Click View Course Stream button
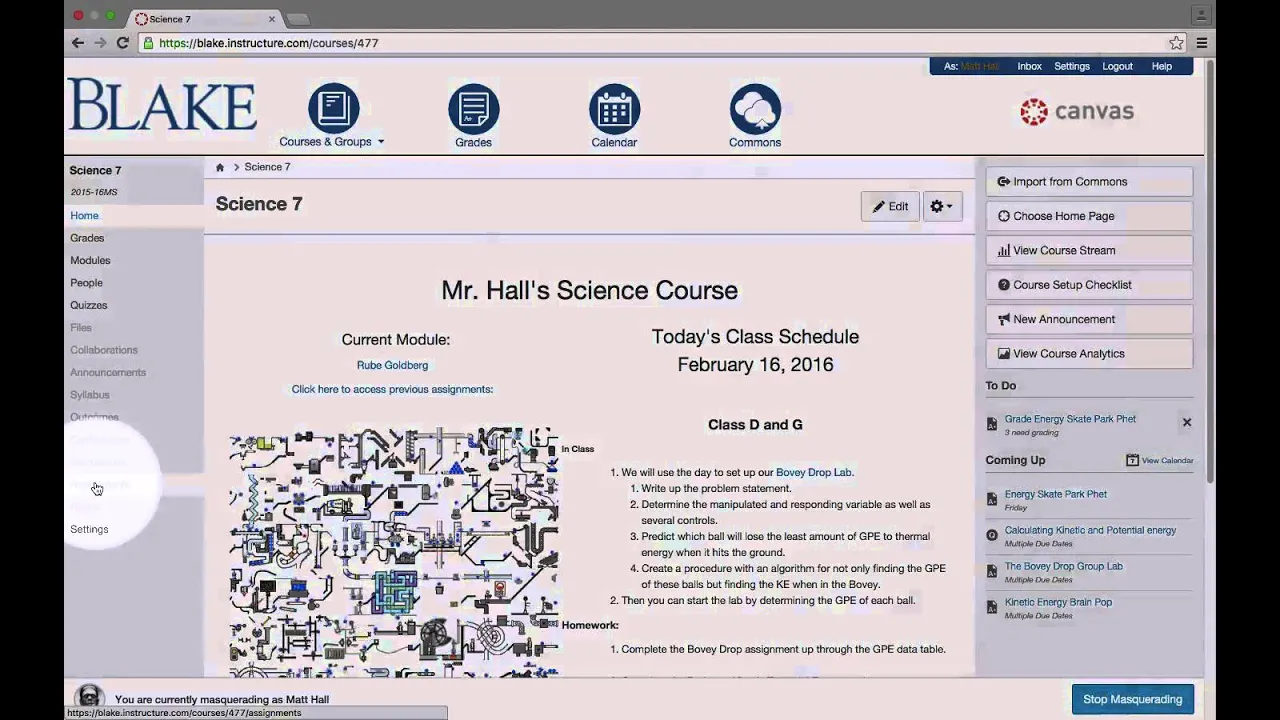The image size is (1280, 720). [x=1089, y=250]
